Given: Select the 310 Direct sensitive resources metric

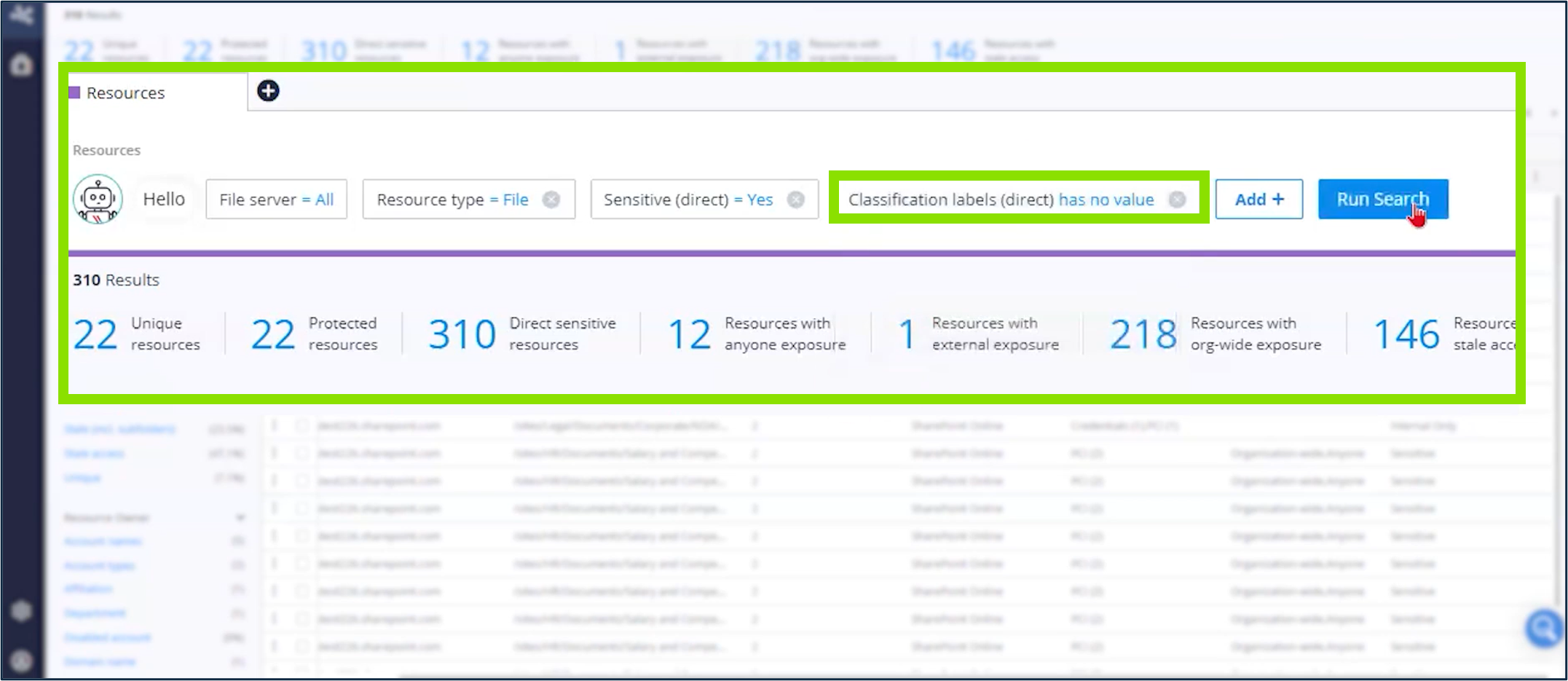Looking at the screenshot, I should point(522,334).
